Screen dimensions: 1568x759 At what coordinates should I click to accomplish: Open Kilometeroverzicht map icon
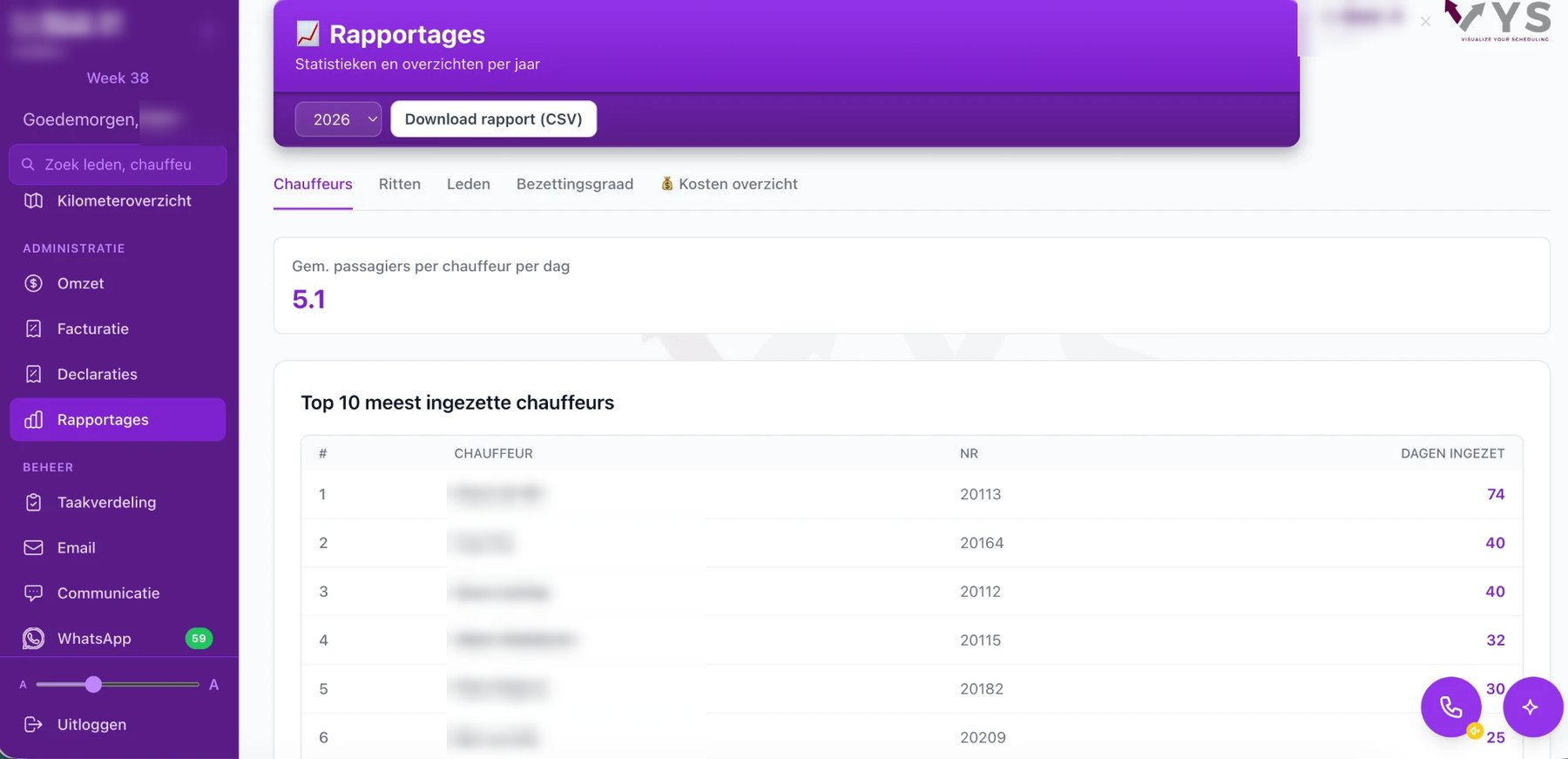pos(33,201)
